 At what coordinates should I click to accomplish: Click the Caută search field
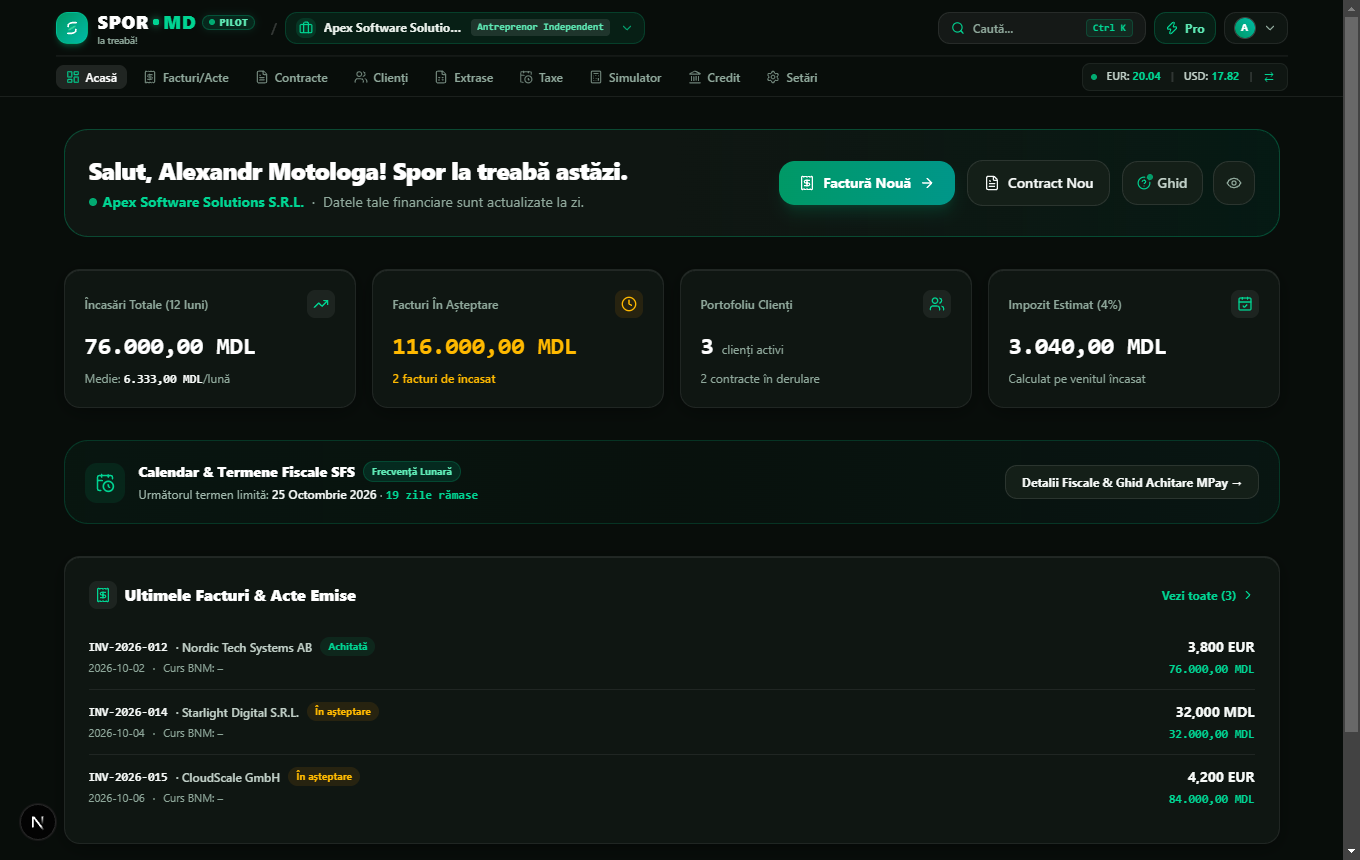pyautogui.click(x=1041, y=28)
